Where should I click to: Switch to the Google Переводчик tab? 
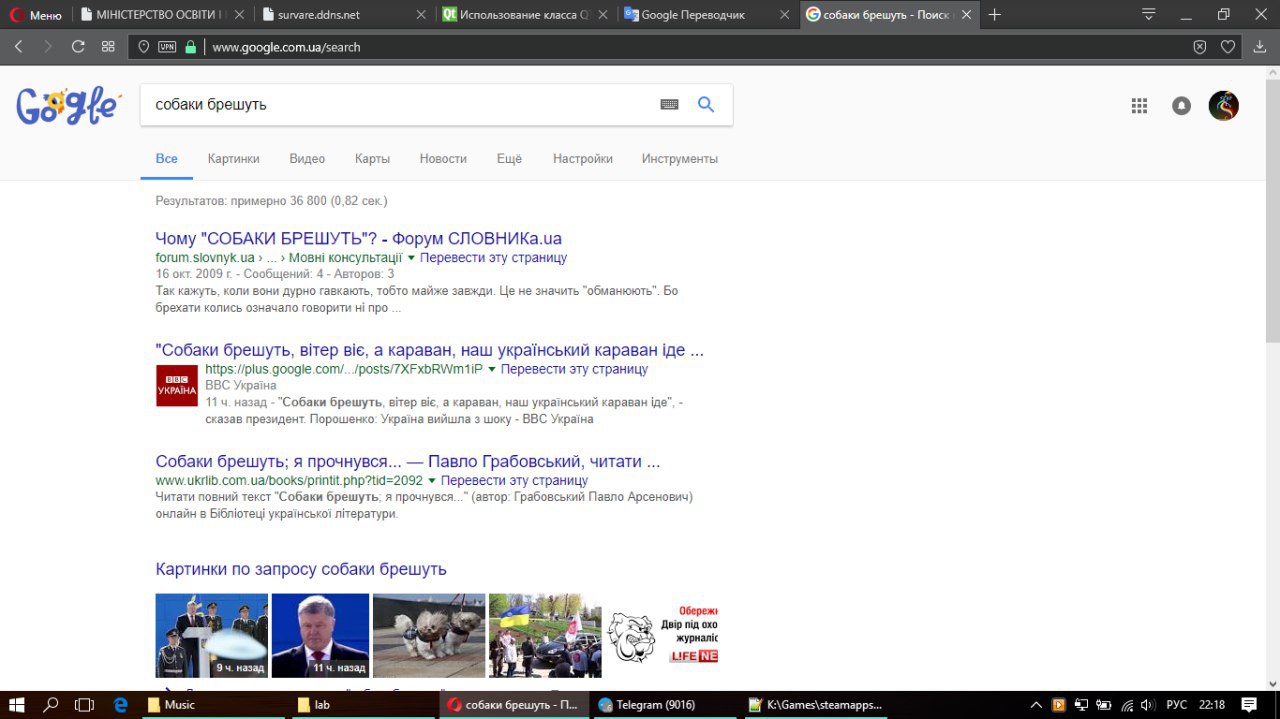pyautogui.click(x=706, y=15)
